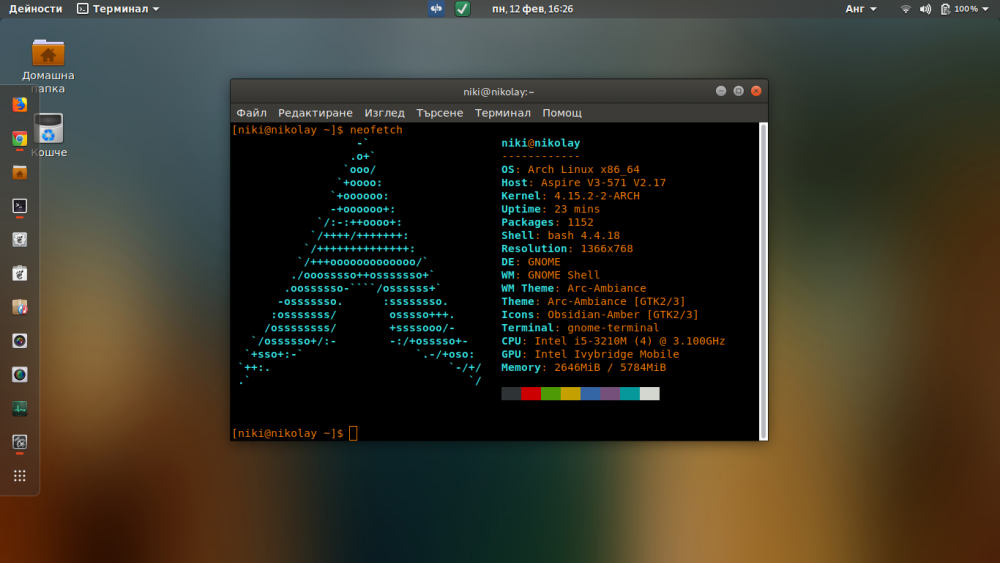Screen dimensions: 1000x563
Task: Open the Терминал menu in terminal window
Action: point(503,113)
